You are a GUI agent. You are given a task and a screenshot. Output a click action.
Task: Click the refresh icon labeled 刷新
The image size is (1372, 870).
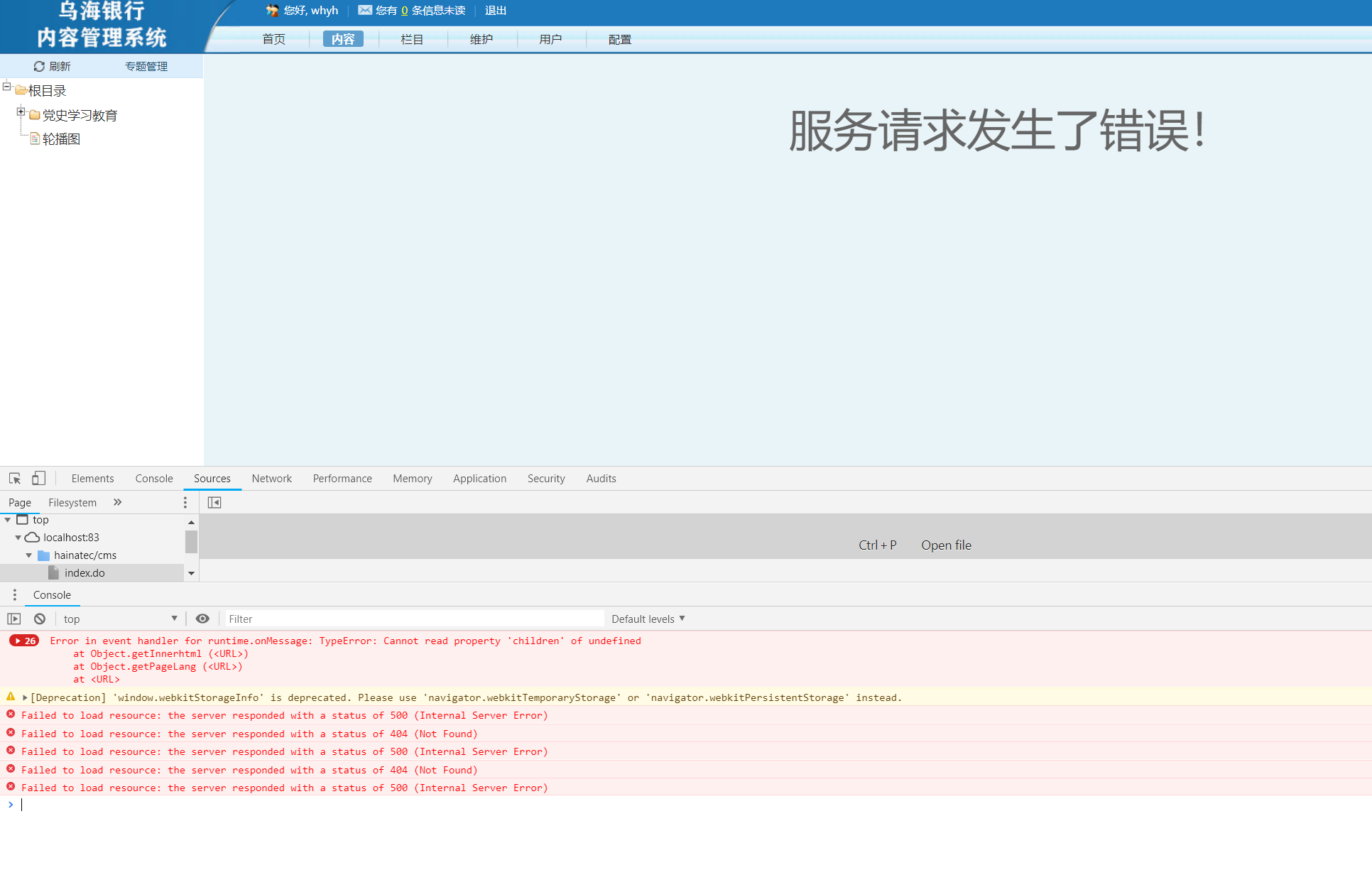pyautogui.click(x=39, y=66)
